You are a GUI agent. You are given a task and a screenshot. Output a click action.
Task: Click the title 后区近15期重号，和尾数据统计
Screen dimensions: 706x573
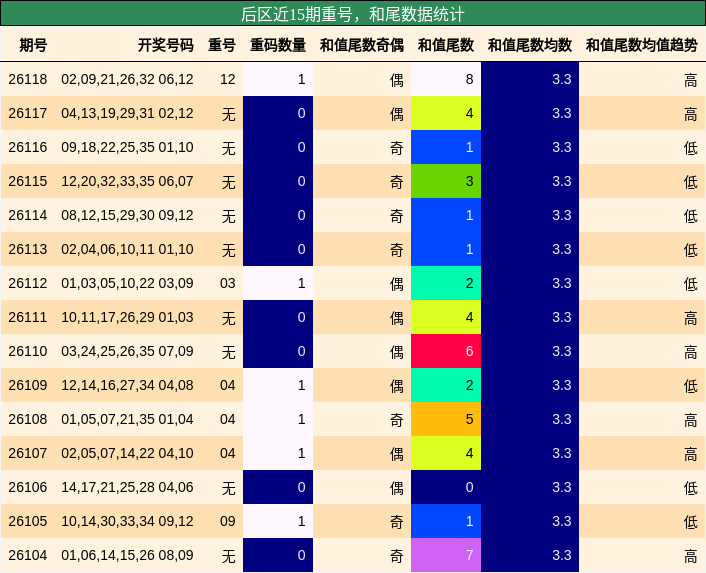click(x=352, y=14)
